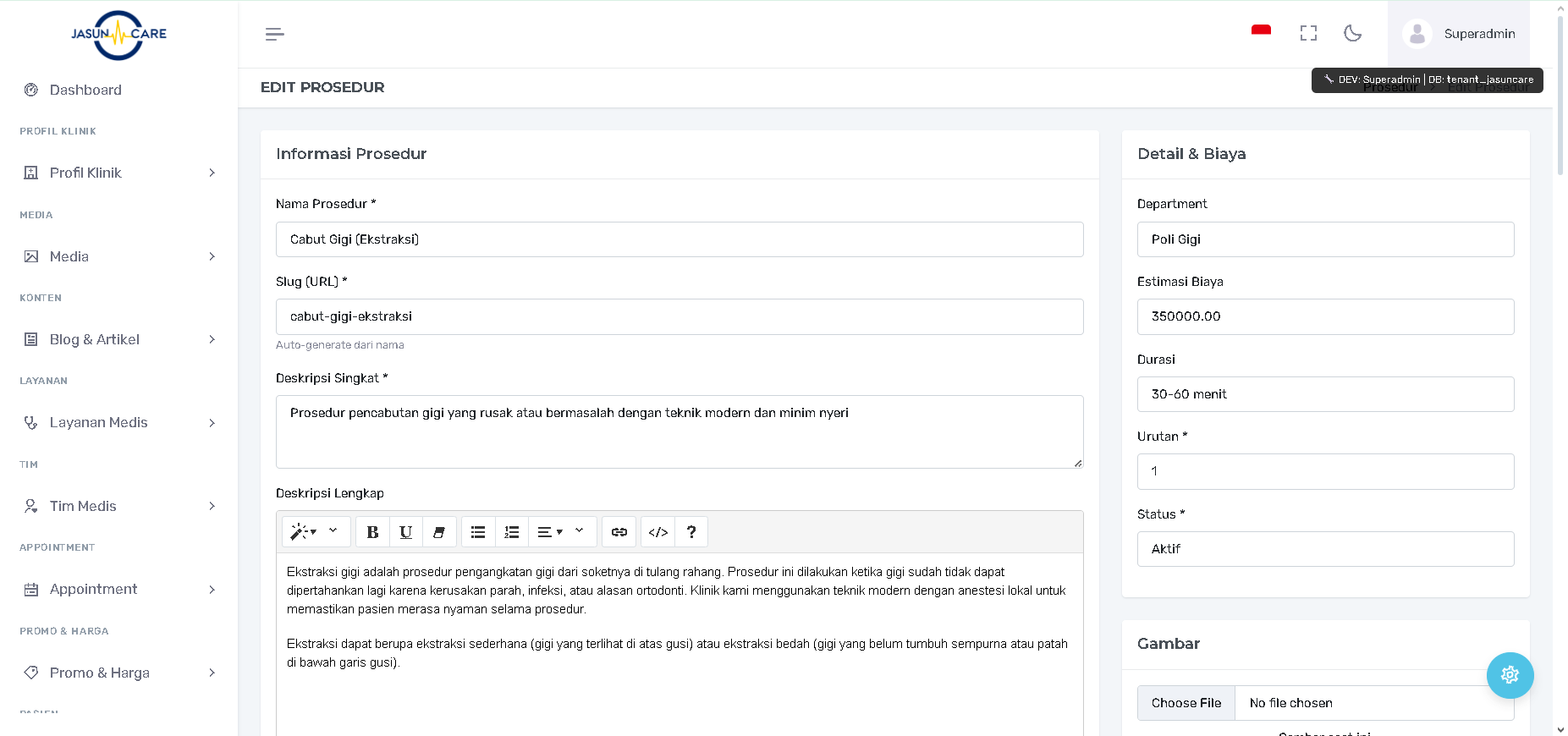1568x736 pixels.
Task: Click the Bold formatting button
Action: point(372,532)
